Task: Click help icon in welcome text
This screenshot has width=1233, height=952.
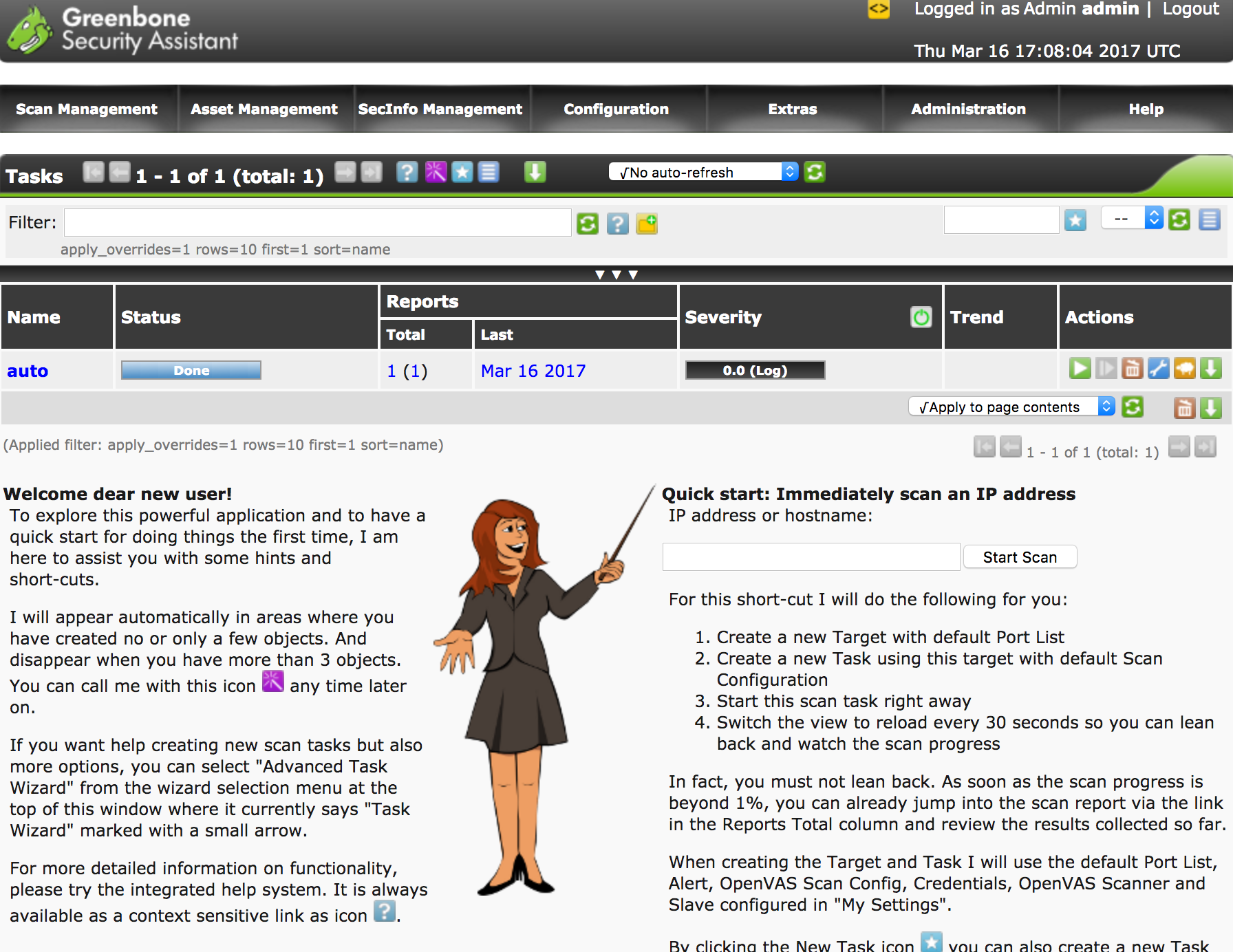Action: point(385,911)
